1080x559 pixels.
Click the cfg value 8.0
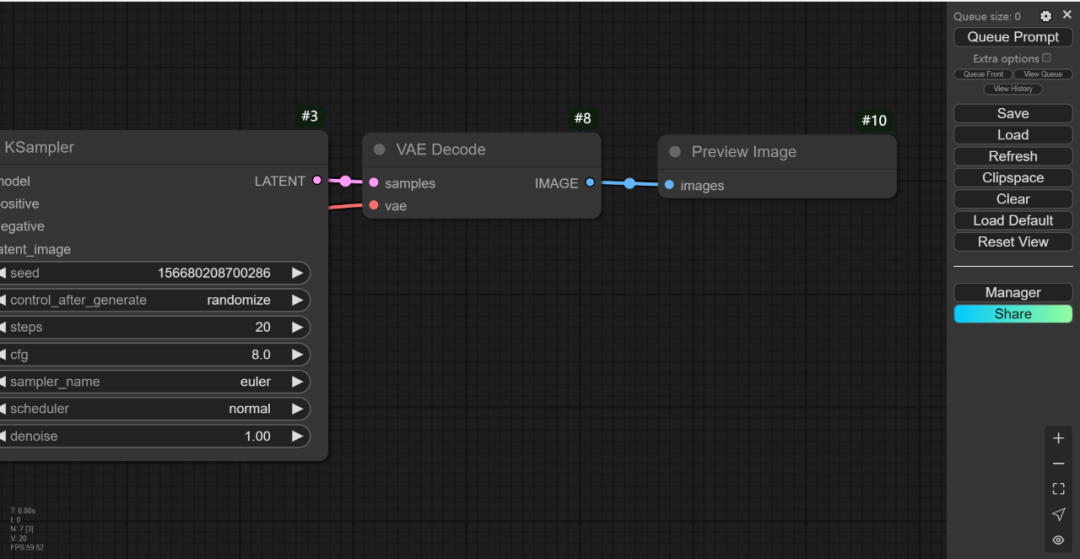[x=260, y=355]
